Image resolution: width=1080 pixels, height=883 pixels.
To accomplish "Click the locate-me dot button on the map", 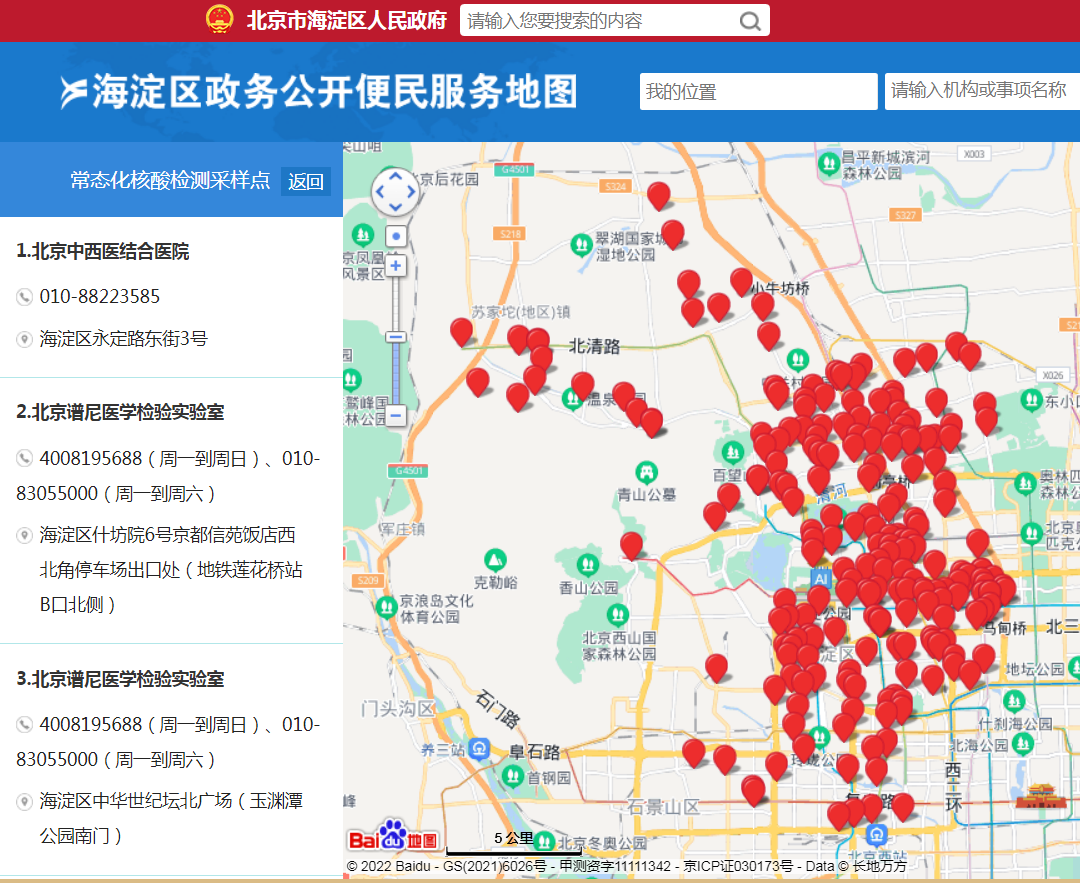I will (396, 237).
